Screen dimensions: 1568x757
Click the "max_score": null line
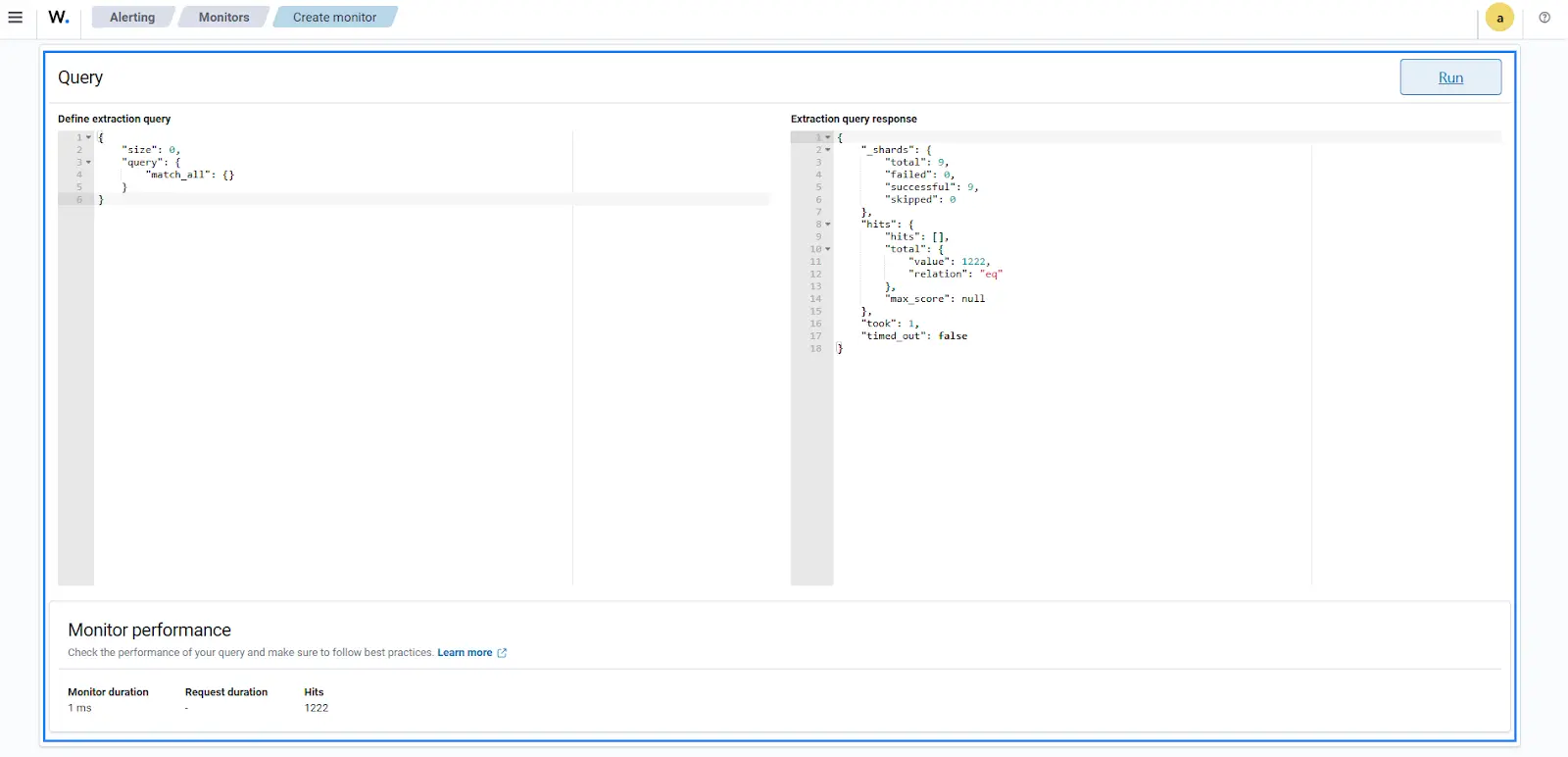[x=935, y=299]
